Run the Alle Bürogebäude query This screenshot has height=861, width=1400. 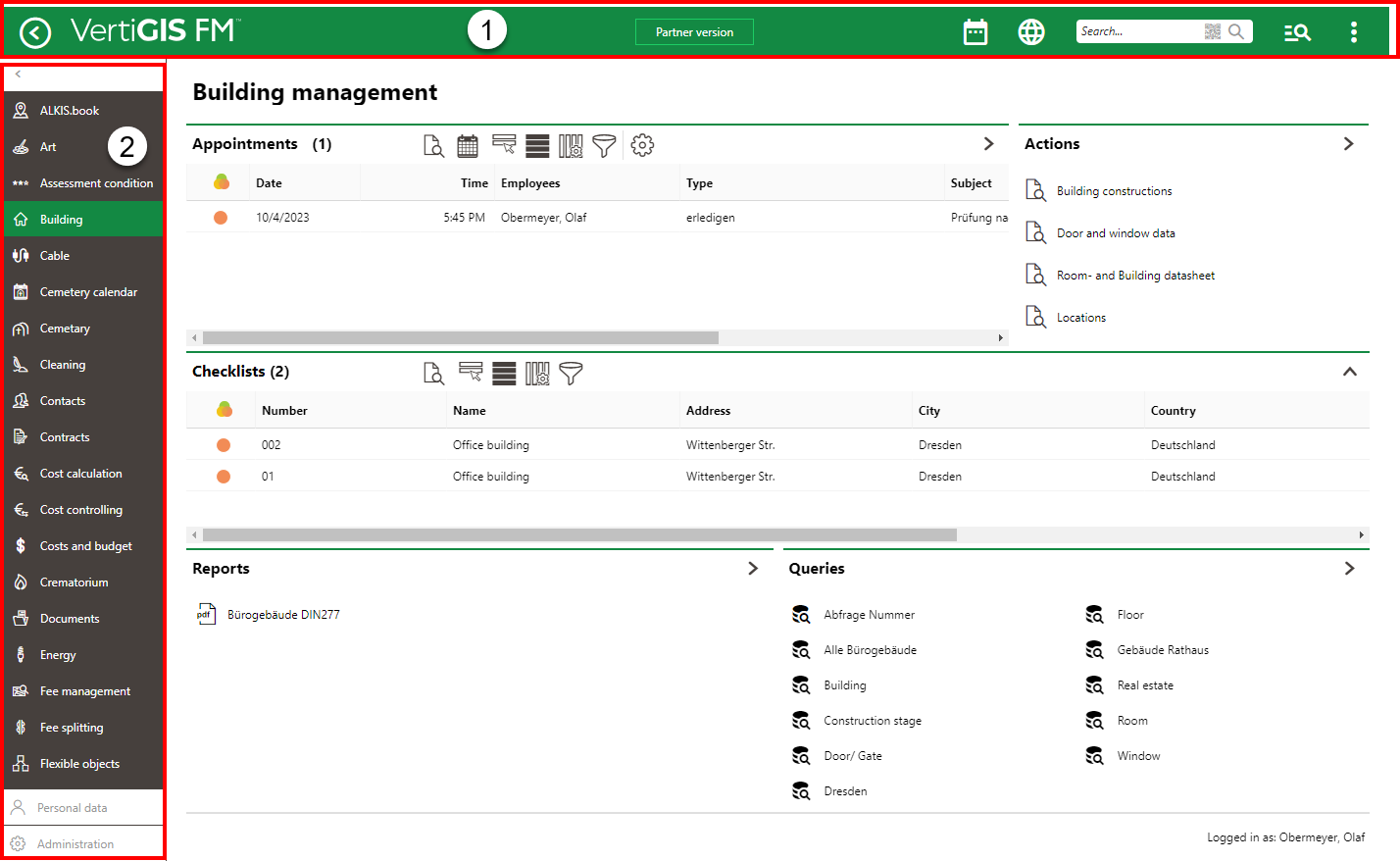pos(871,650)
